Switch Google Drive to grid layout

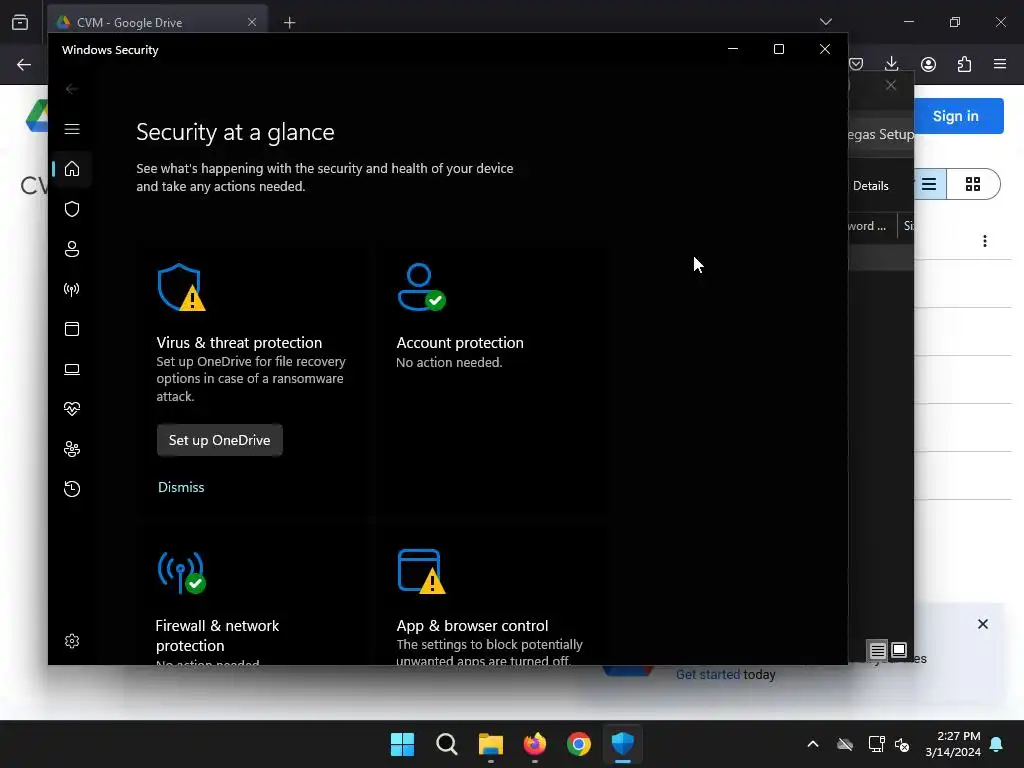click(x=973, y=185)
